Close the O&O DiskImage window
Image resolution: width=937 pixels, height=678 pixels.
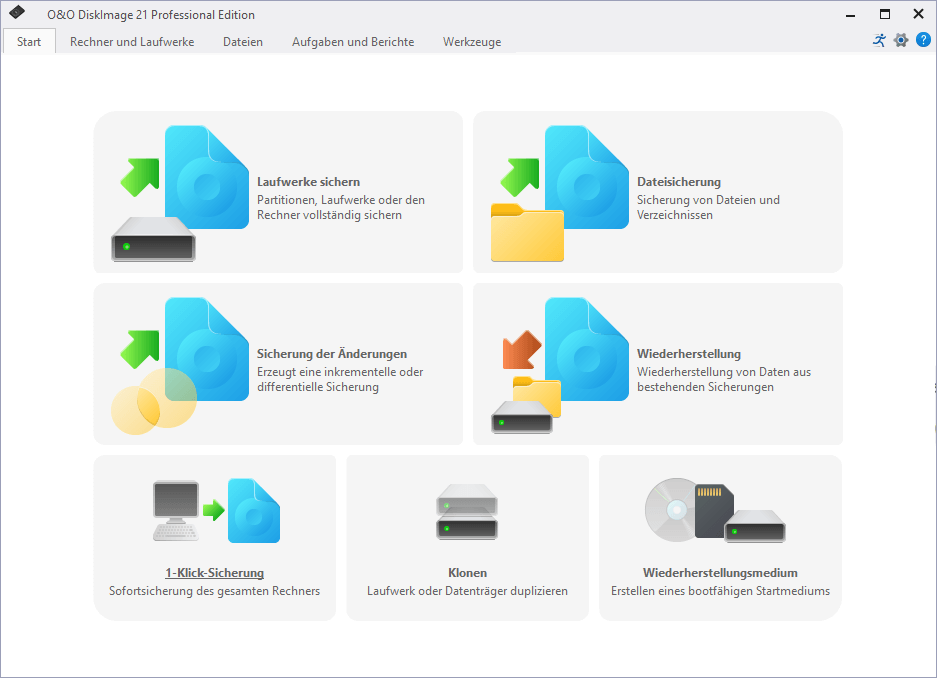click(x=918, y=14)
